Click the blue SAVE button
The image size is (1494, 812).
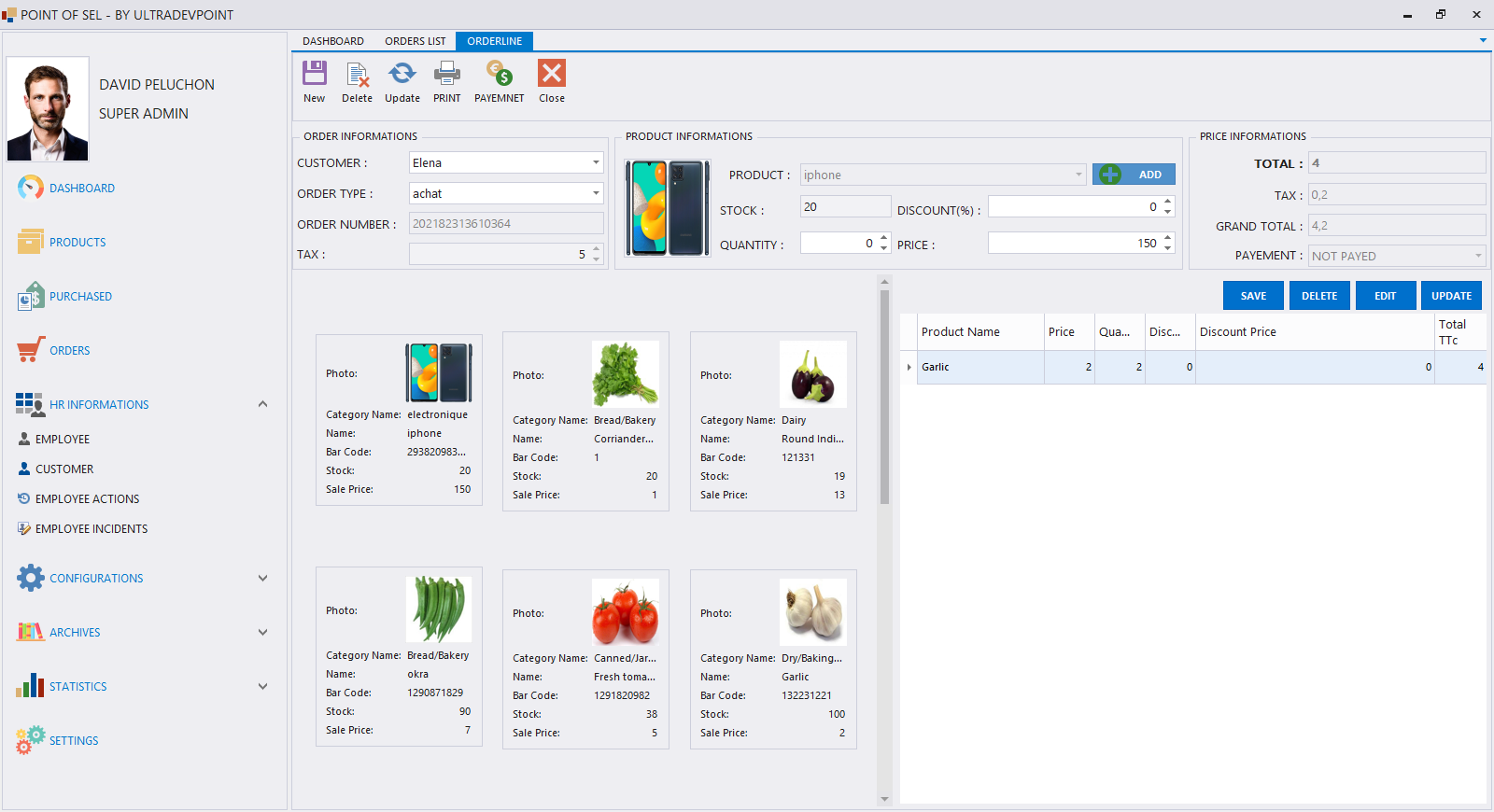[x=1253, y=295]
